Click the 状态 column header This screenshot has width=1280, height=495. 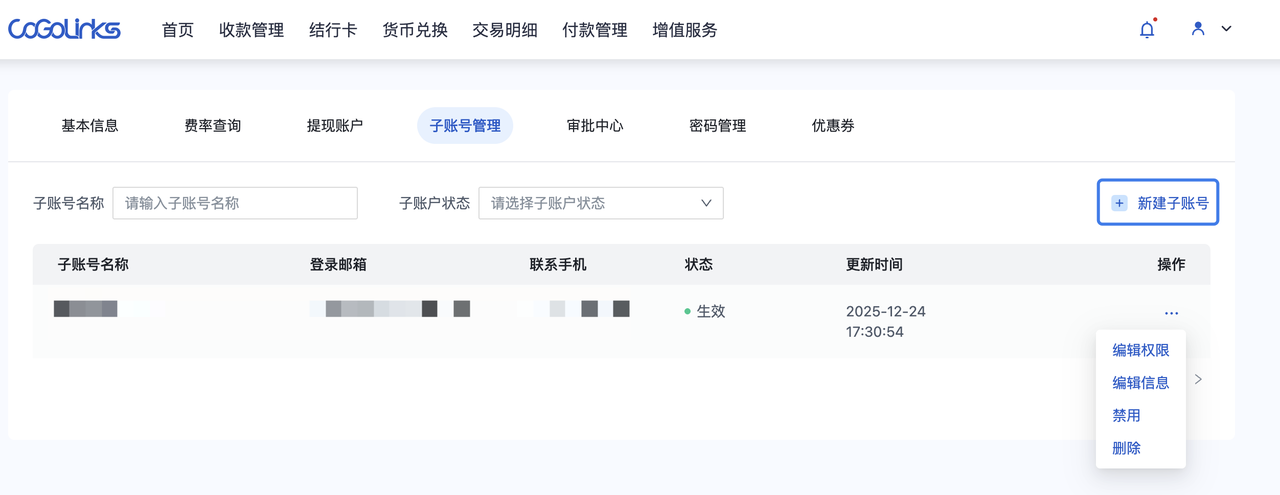[699, 265]
